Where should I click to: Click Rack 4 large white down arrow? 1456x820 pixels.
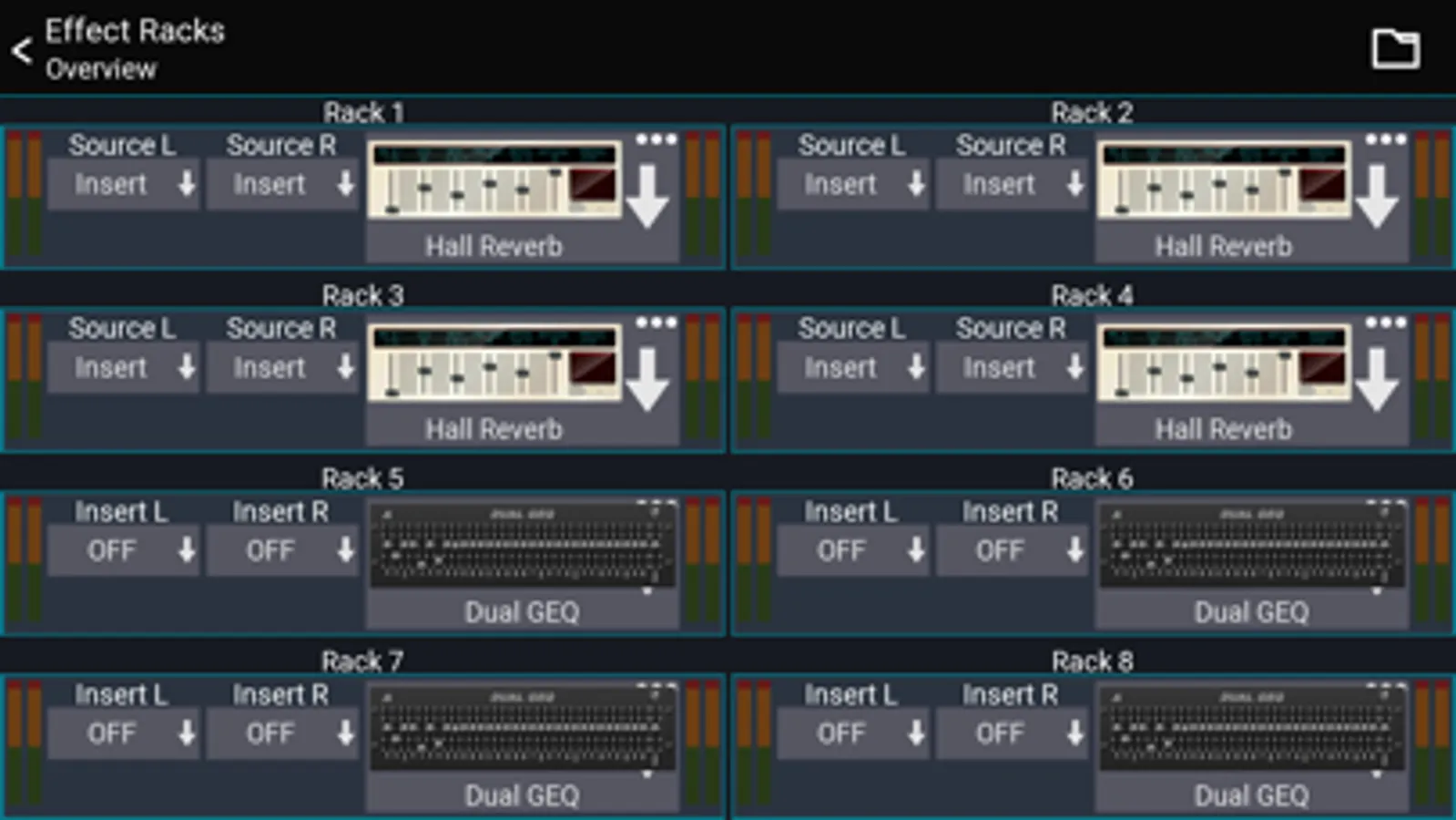click(1378, 378)
